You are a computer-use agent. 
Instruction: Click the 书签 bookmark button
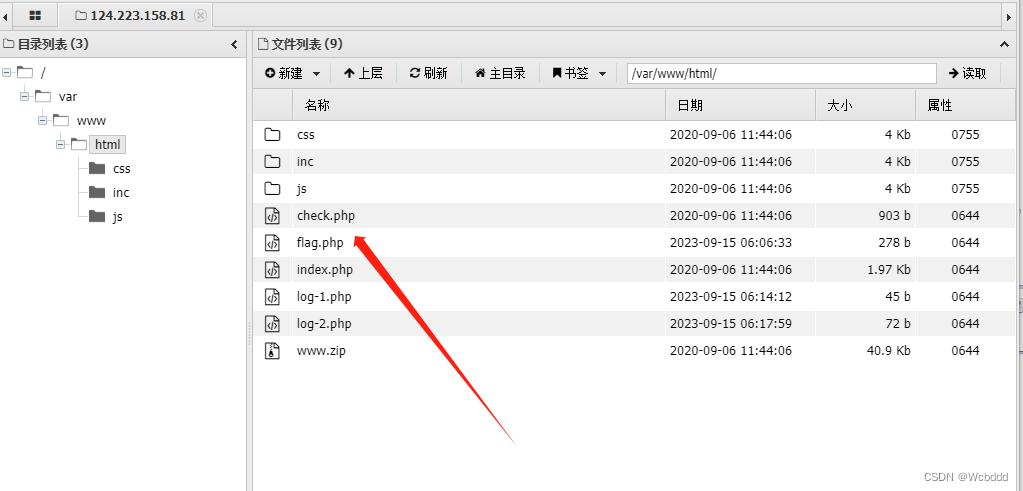coord(571,74)
